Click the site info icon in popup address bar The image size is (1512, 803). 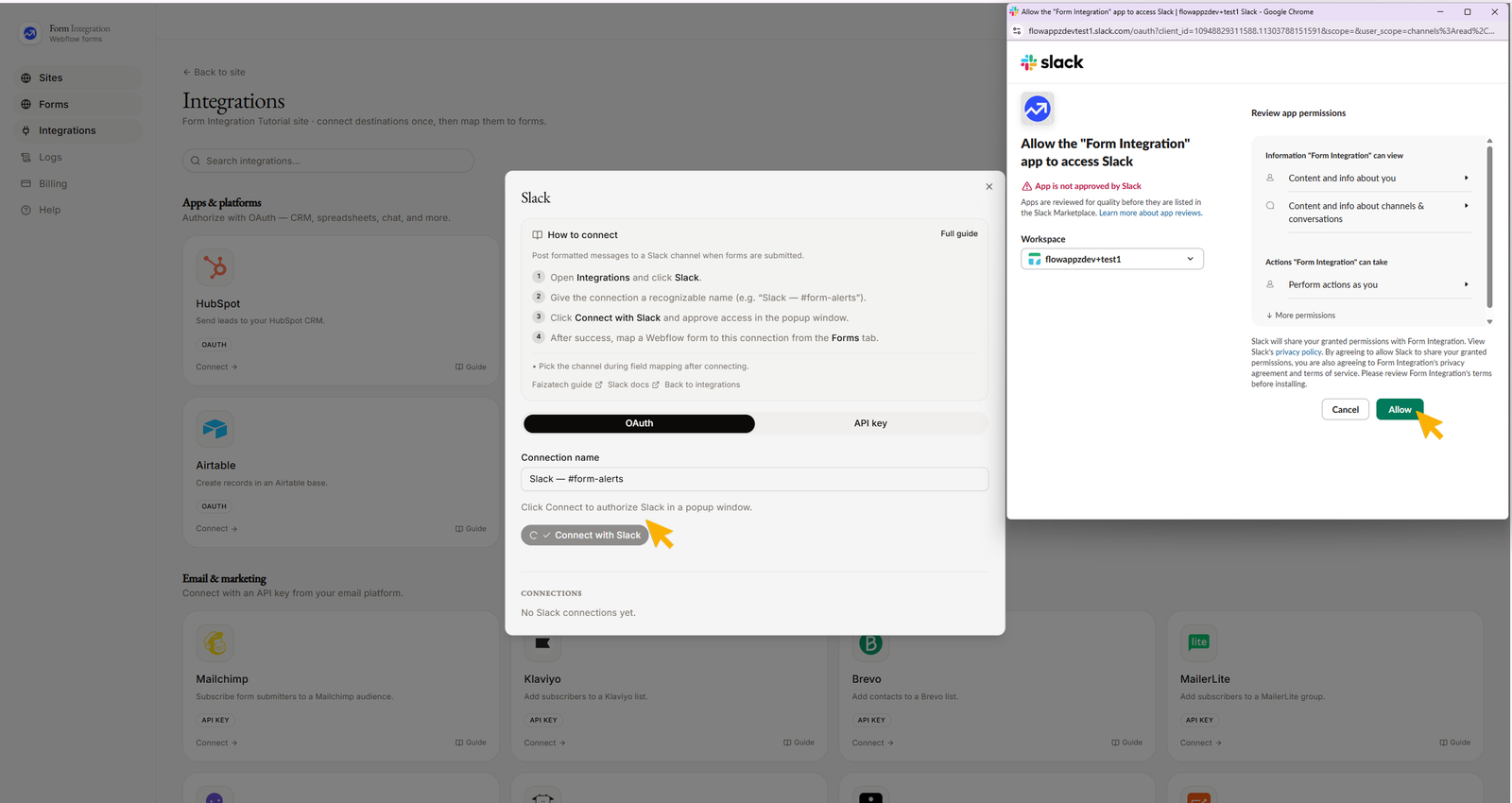(x=1017, y=31)
